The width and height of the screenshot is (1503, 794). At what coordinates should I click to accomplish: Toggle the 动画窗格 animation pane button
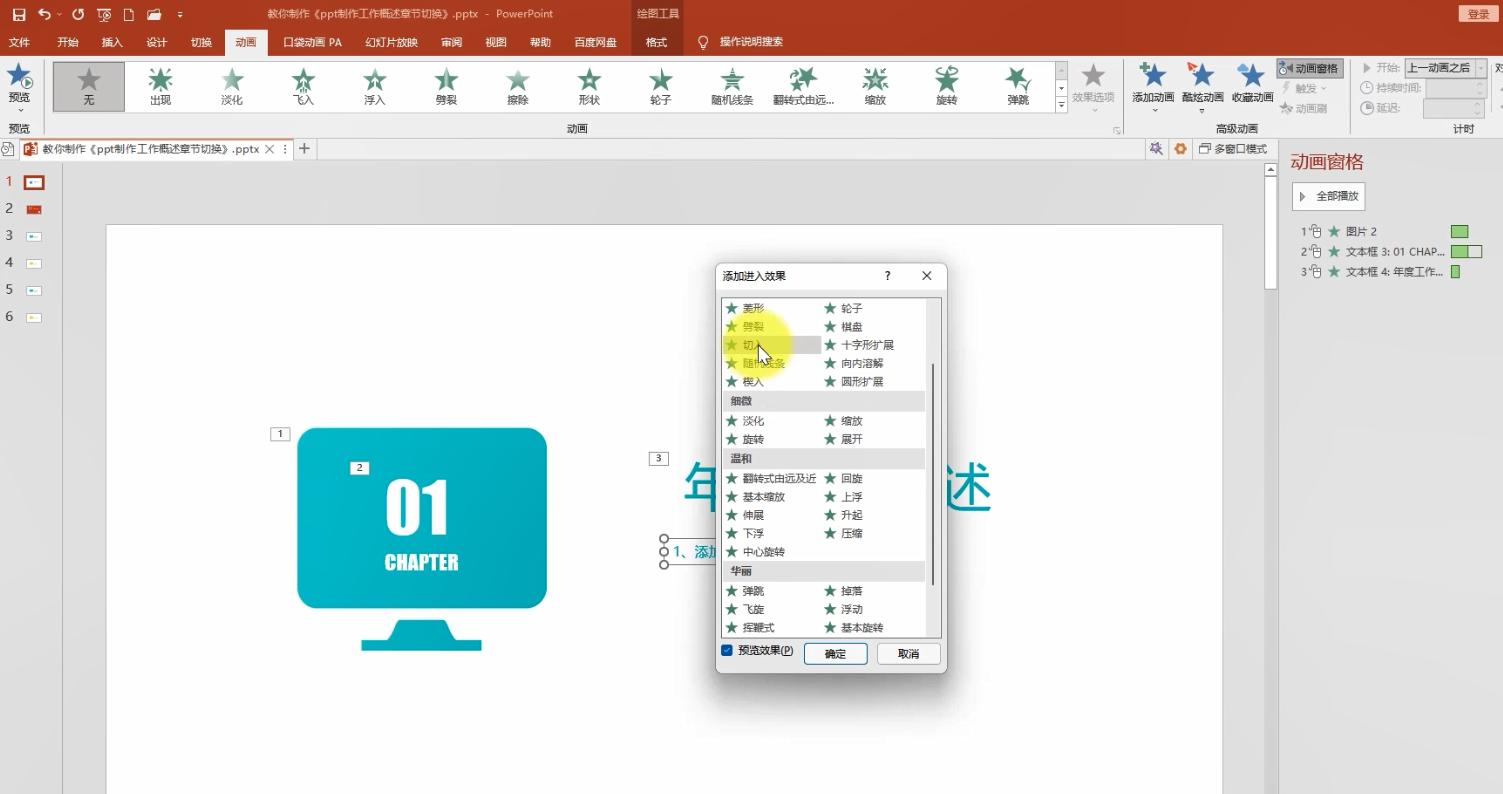coord(1309,68)
